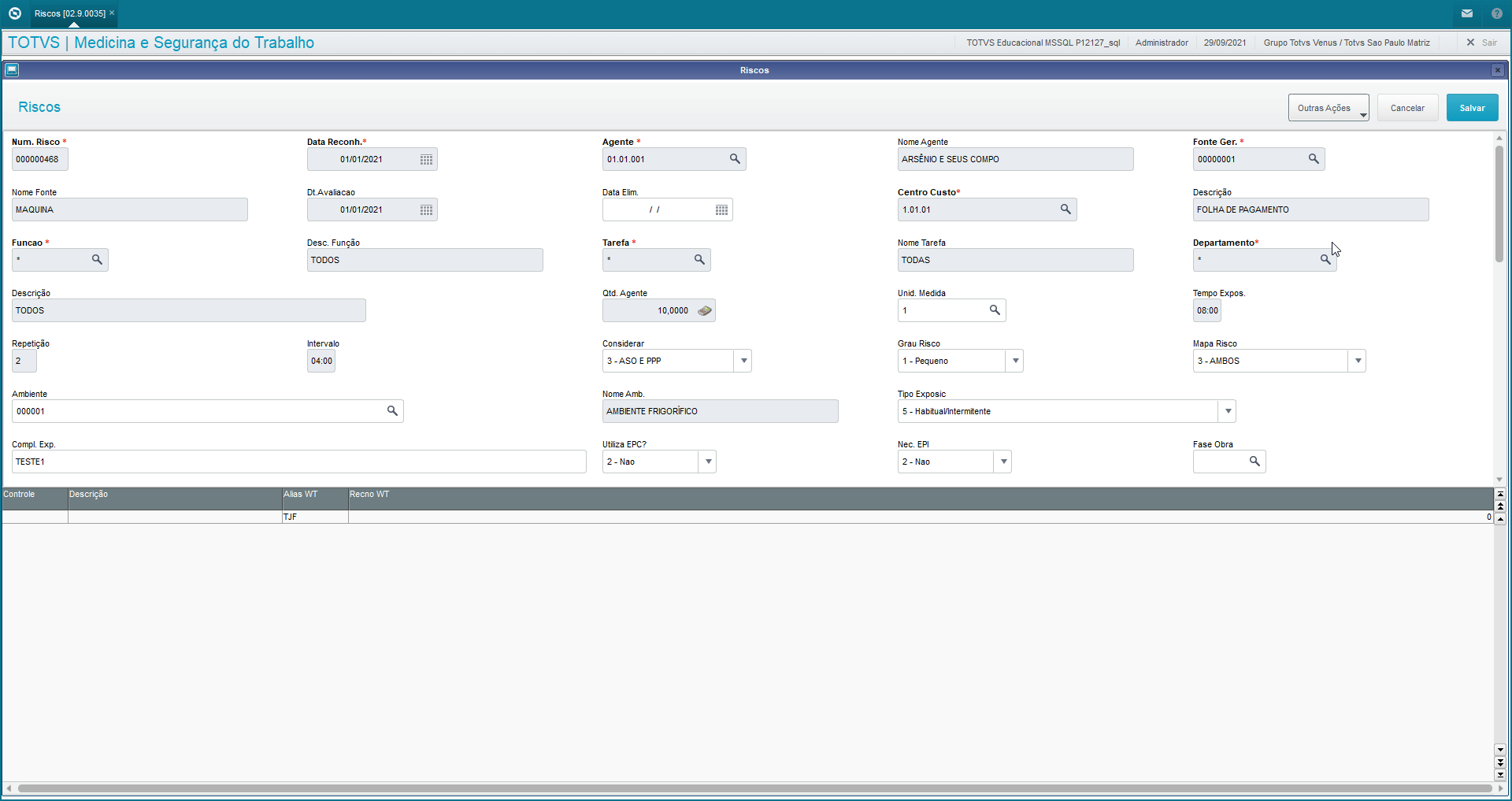Click Nome Agente field ARSÊNIO E SEUS COMPO
1512x801 pixels.
click(1015, 159)
